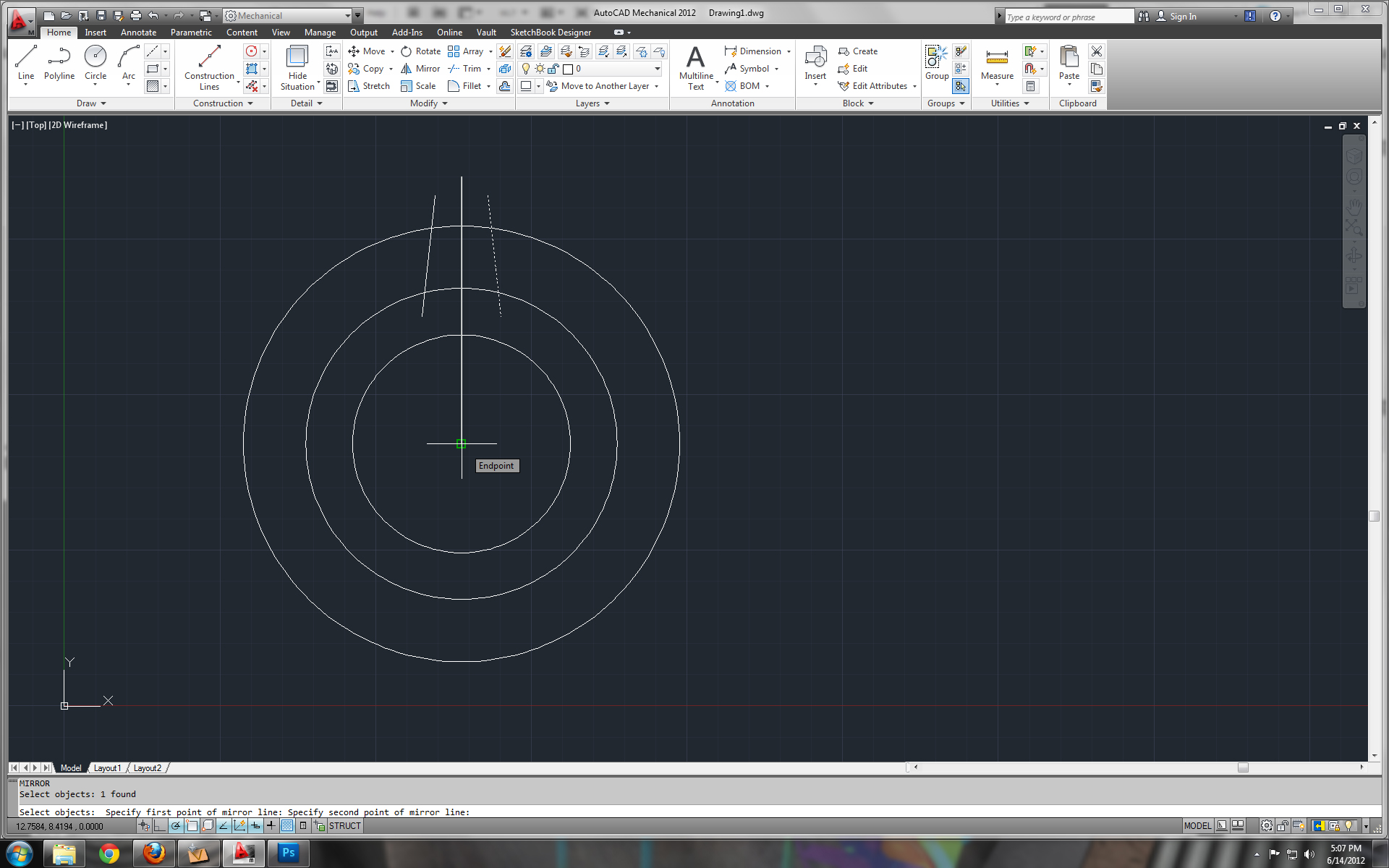Click the Undo arrow in quick access toolbar

(153, 15)
